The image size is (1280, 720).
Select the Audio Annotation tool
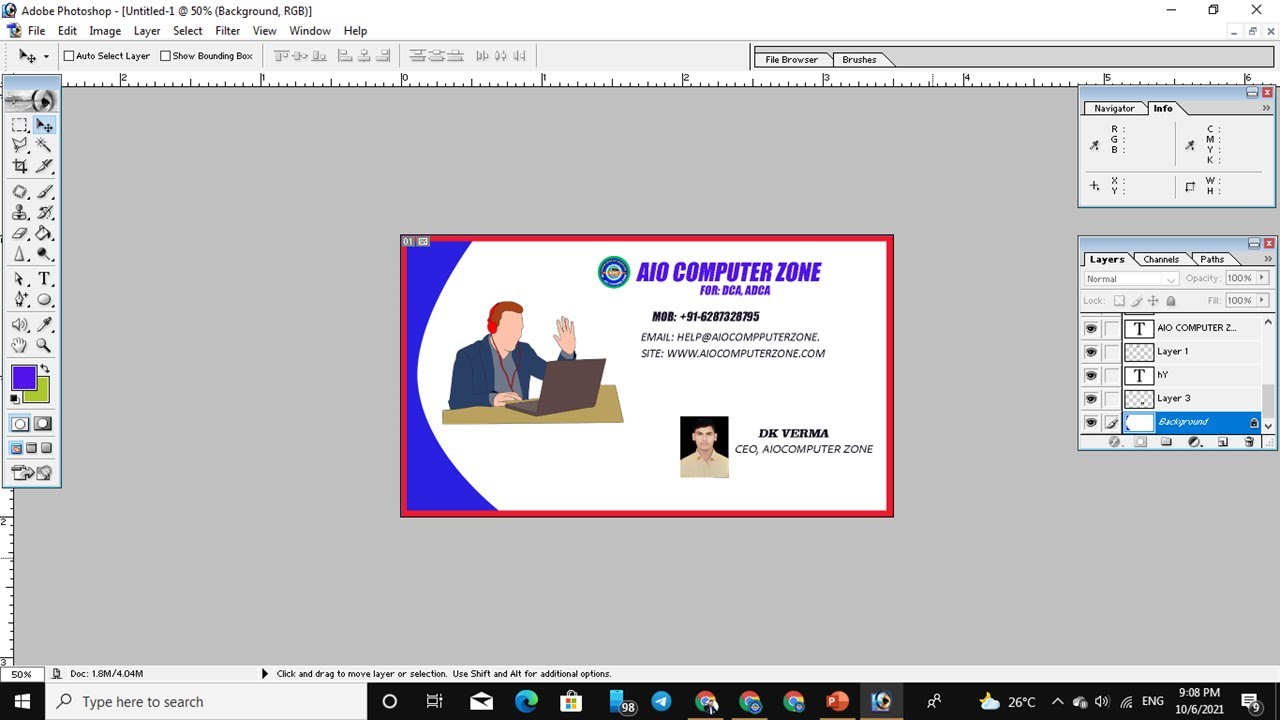(19, 325)
